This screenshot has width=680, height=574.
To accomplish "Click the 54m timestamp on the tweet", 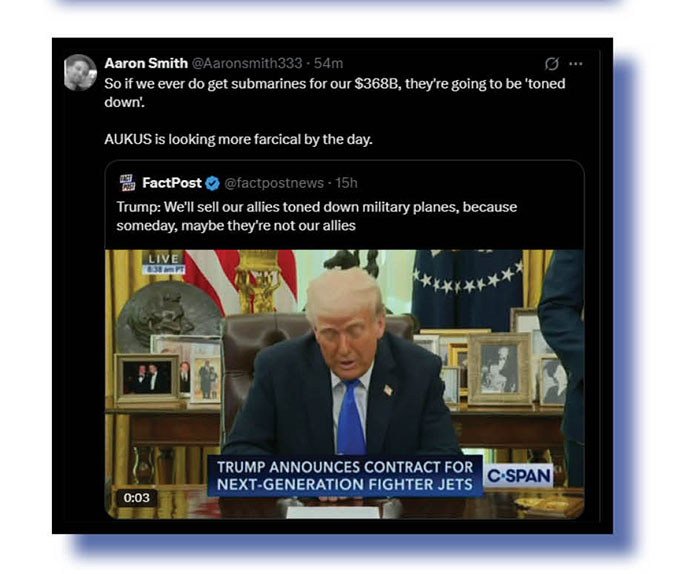I will coord(329,63).
